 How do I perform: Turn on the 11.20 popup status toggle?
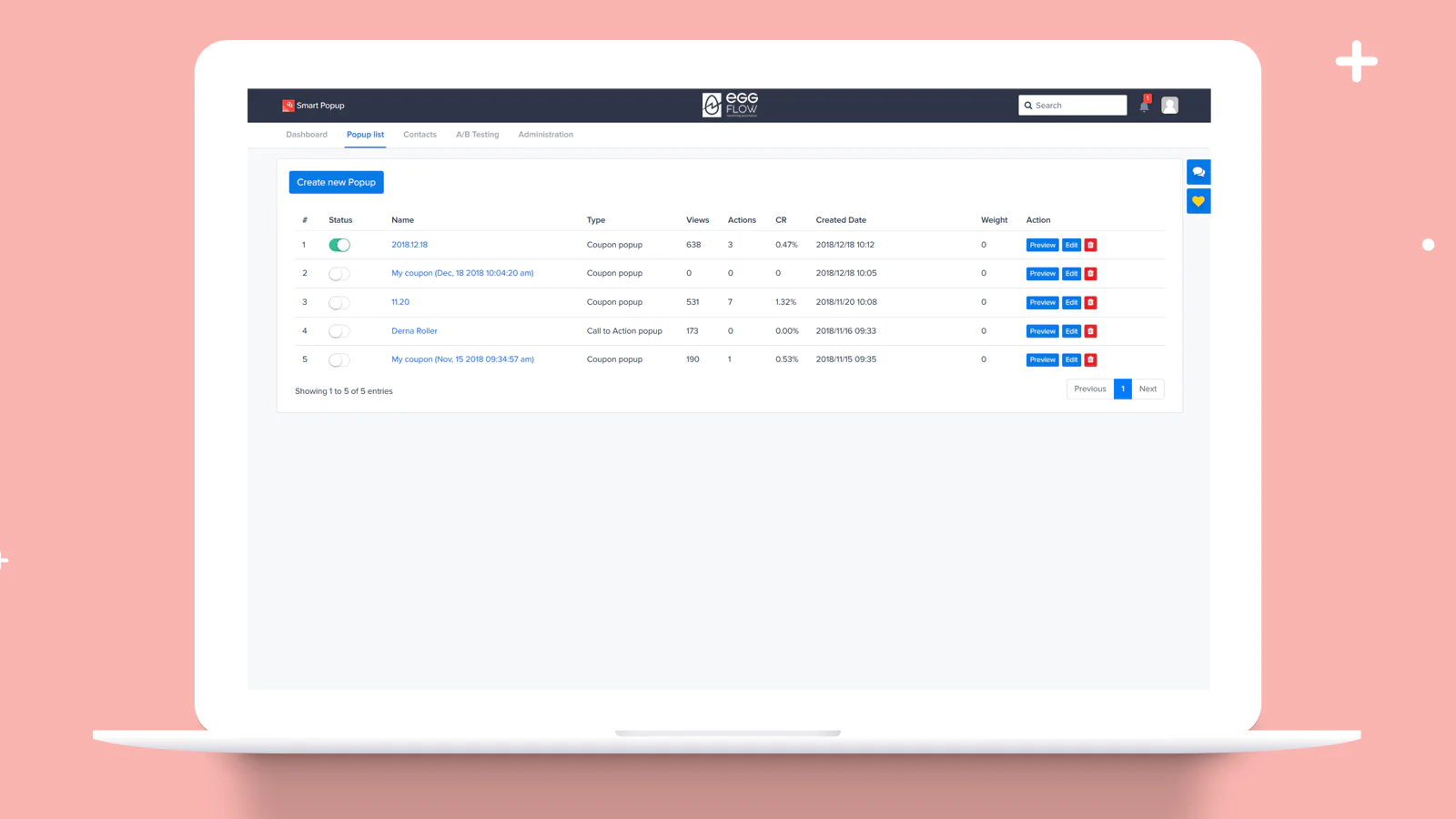(x=339, y=302)
